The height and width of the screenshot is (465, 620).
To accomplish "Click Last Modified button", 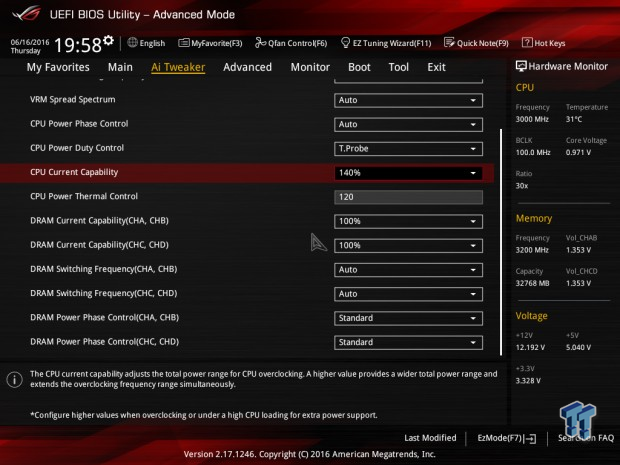I will pyautogui.click(x=430, y=438).
